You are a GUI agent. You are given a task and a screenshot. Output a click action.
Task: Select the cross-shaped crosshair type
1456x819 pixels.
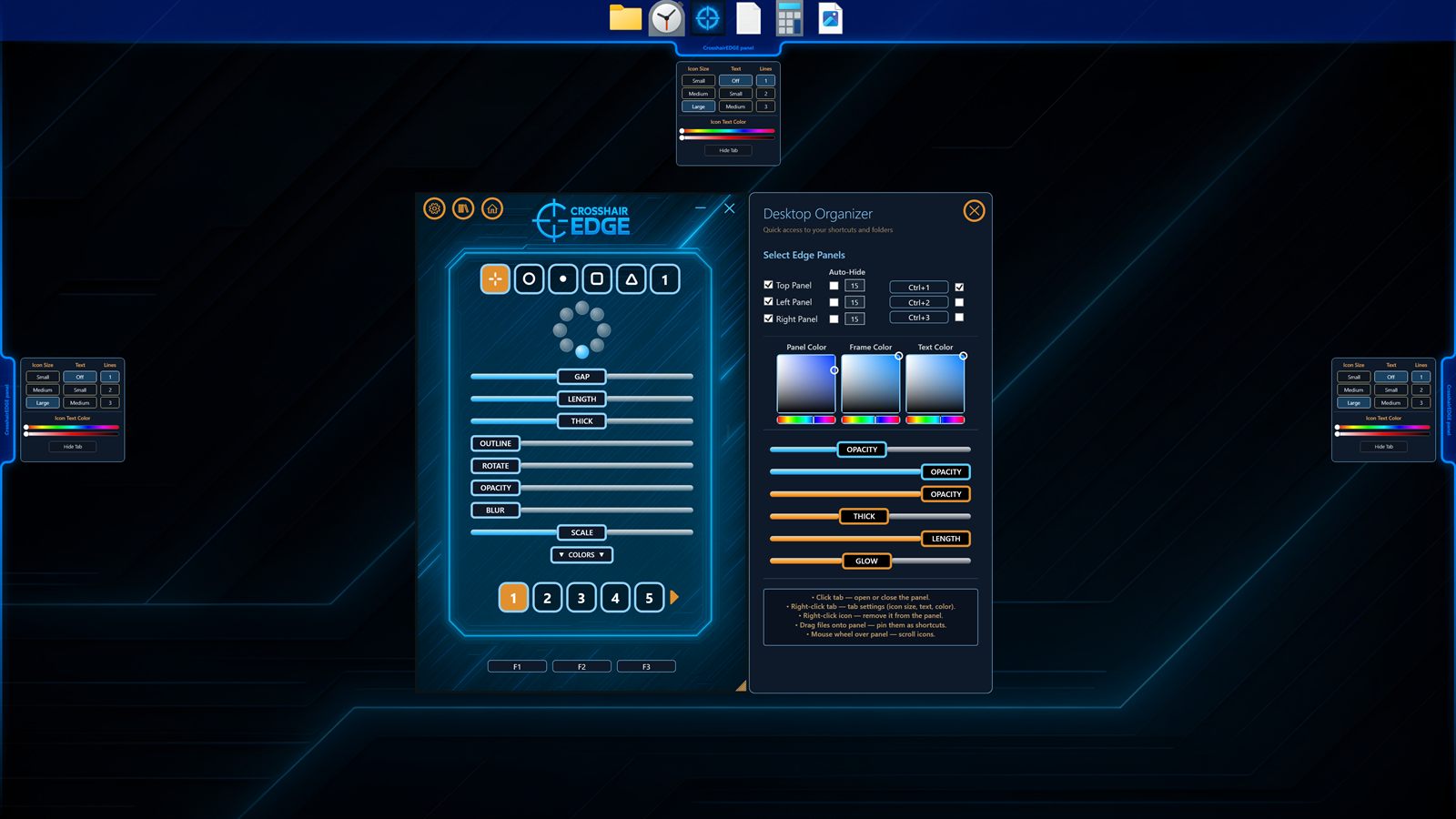tap(495, 279)
